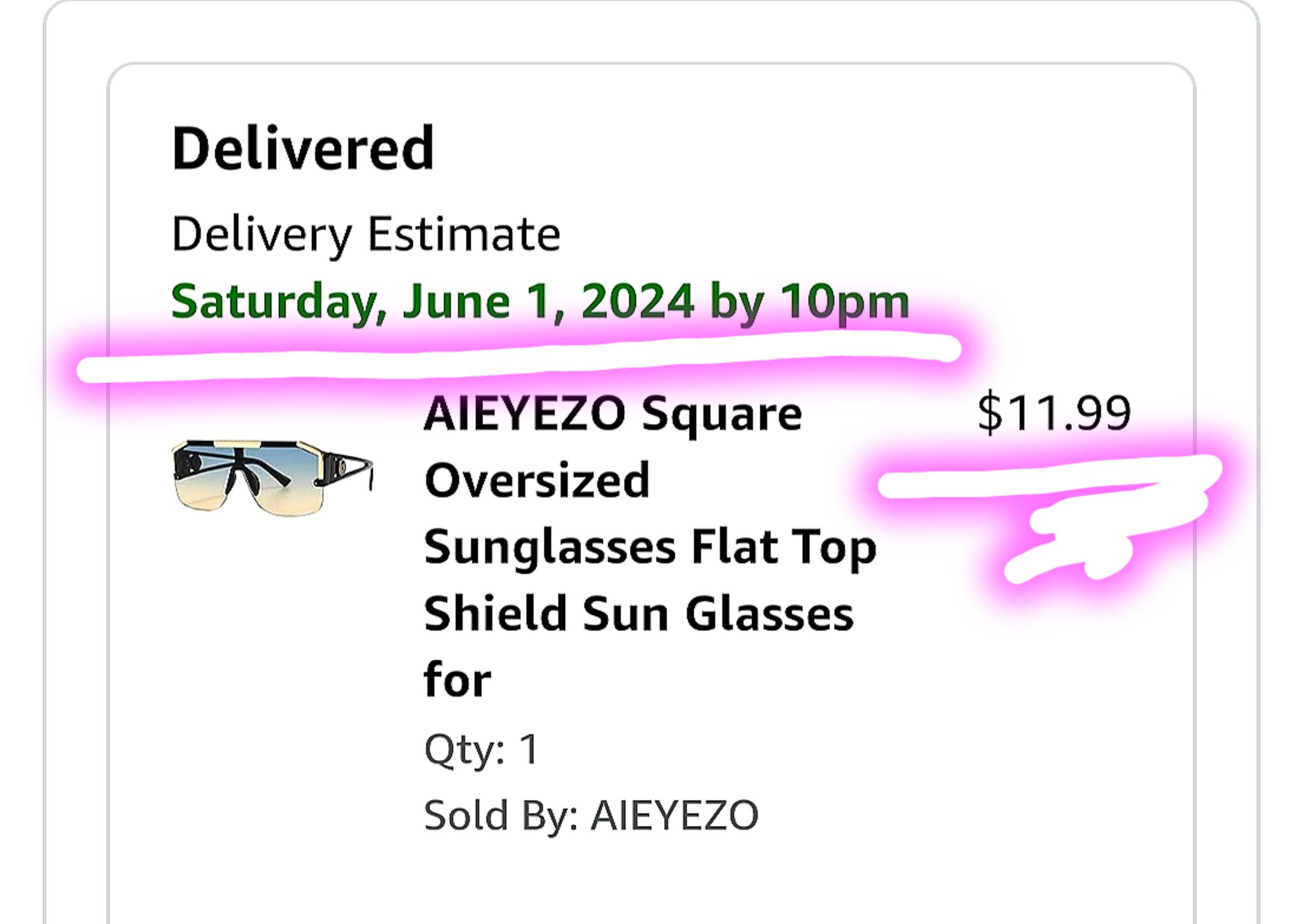The width and height of the screenshot is (1303, 924).
Task: Click the $11.99 item price
Action: coord(1054,414)
